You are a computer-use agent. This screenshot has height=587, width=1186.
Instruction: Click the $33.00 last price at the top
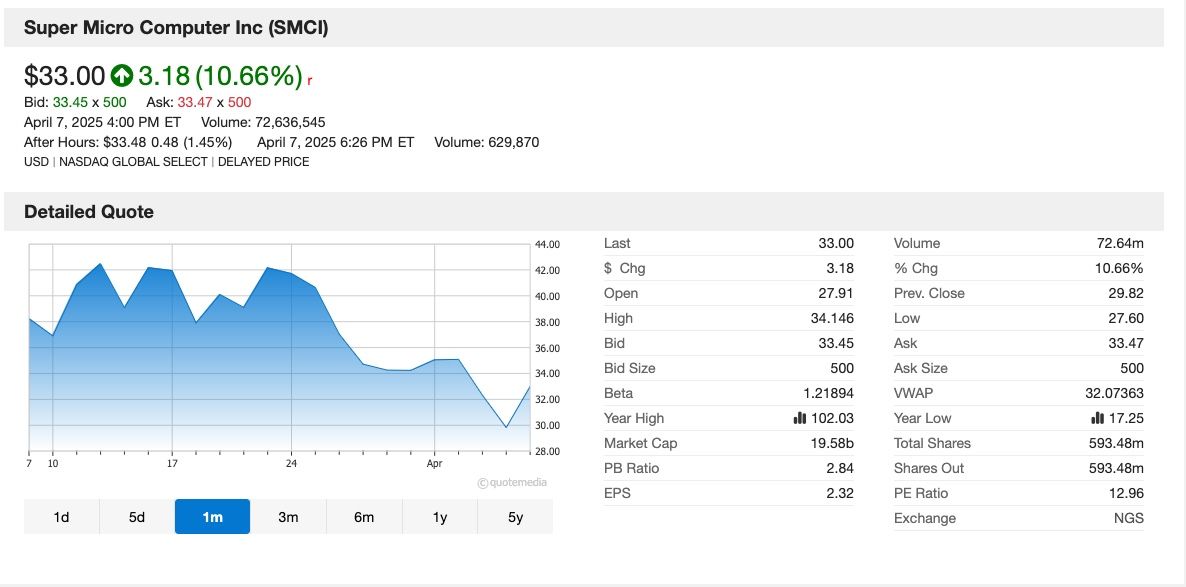(64, 76)
